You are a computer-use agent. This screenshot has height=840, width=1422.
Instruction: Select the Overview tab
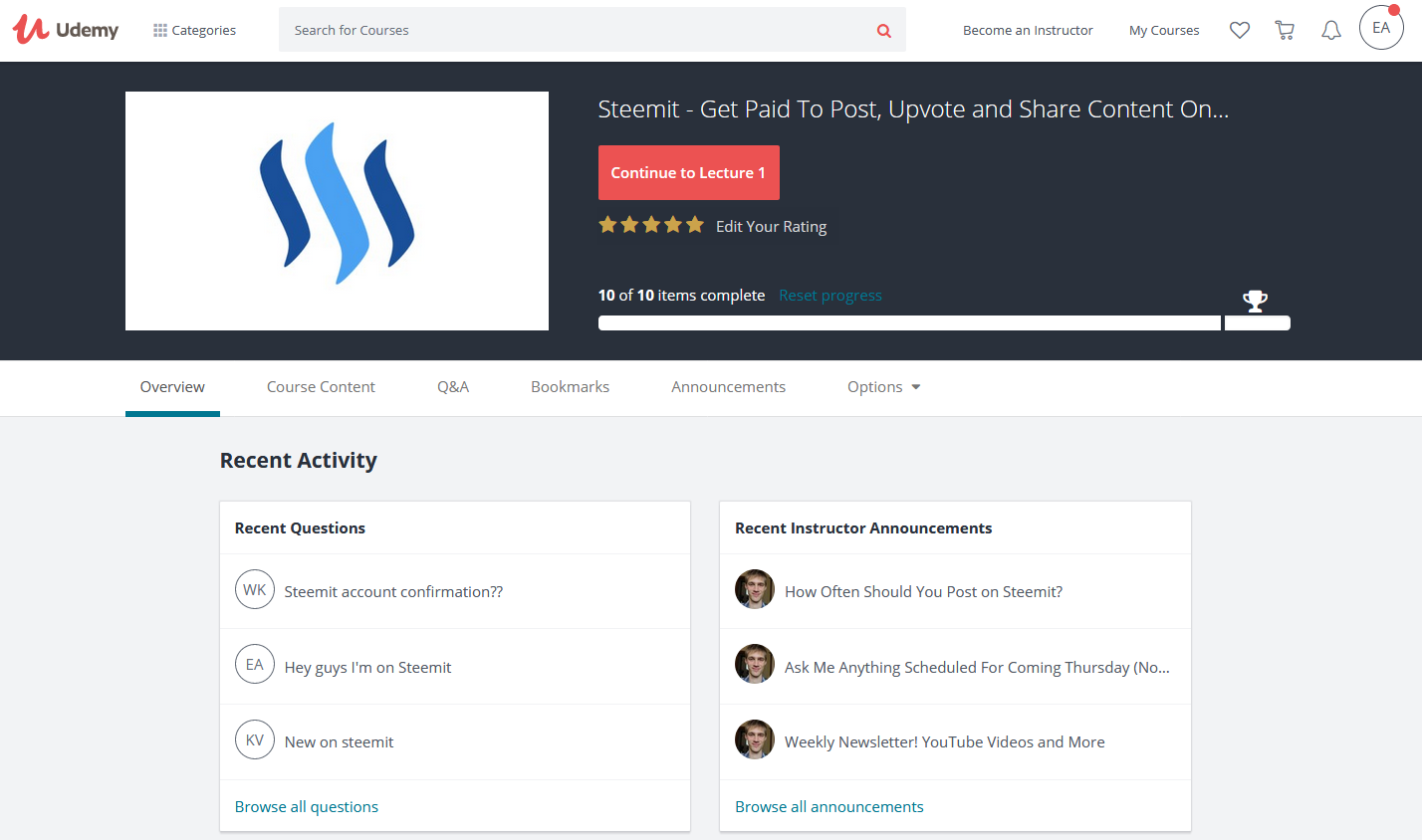click(172, 387)
